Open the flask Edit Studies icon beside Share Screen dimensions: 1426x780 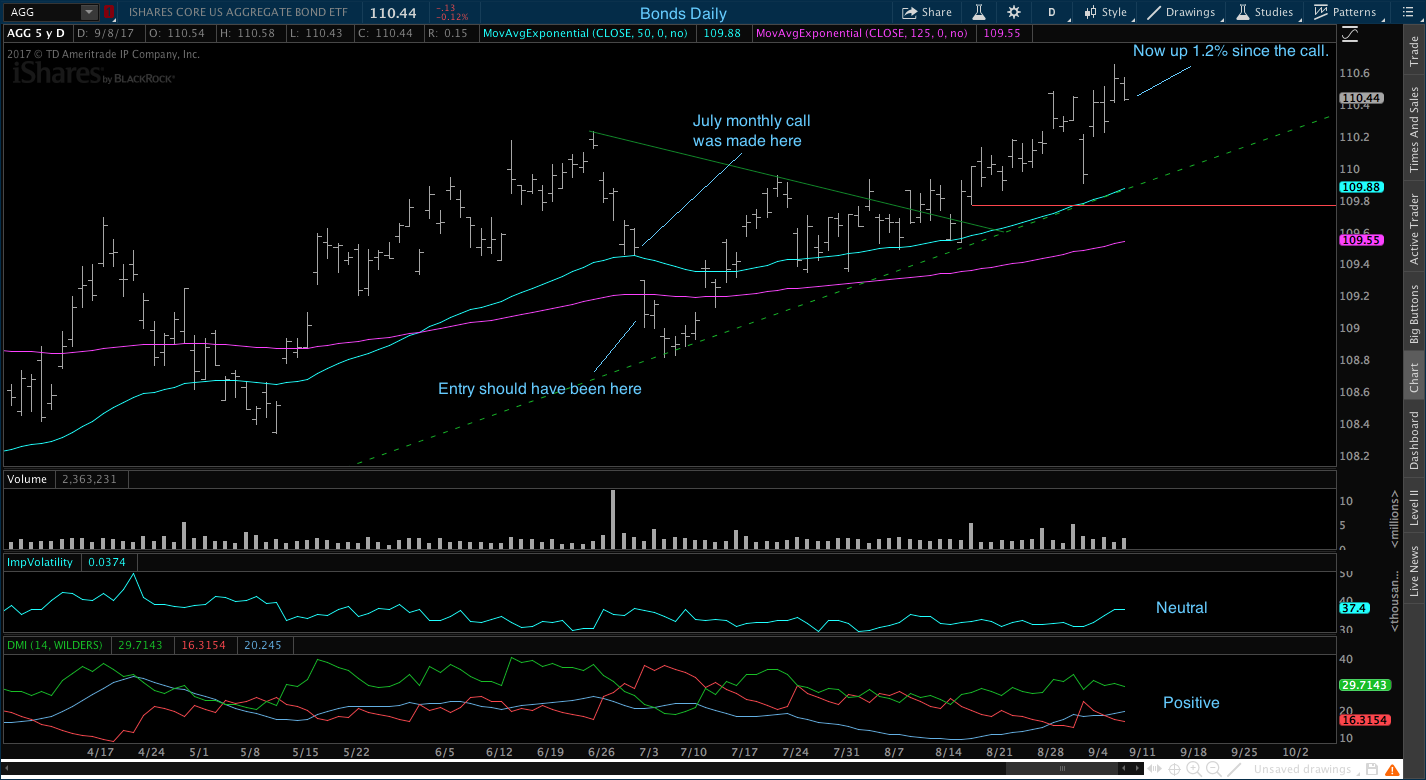tap(979, 12)
